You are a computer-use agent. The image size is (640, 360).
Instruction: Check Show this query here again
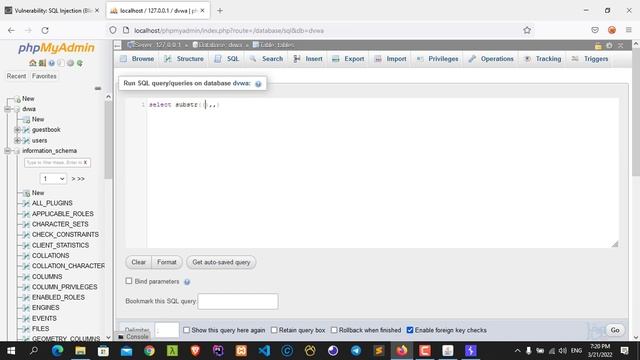point(187,330)
